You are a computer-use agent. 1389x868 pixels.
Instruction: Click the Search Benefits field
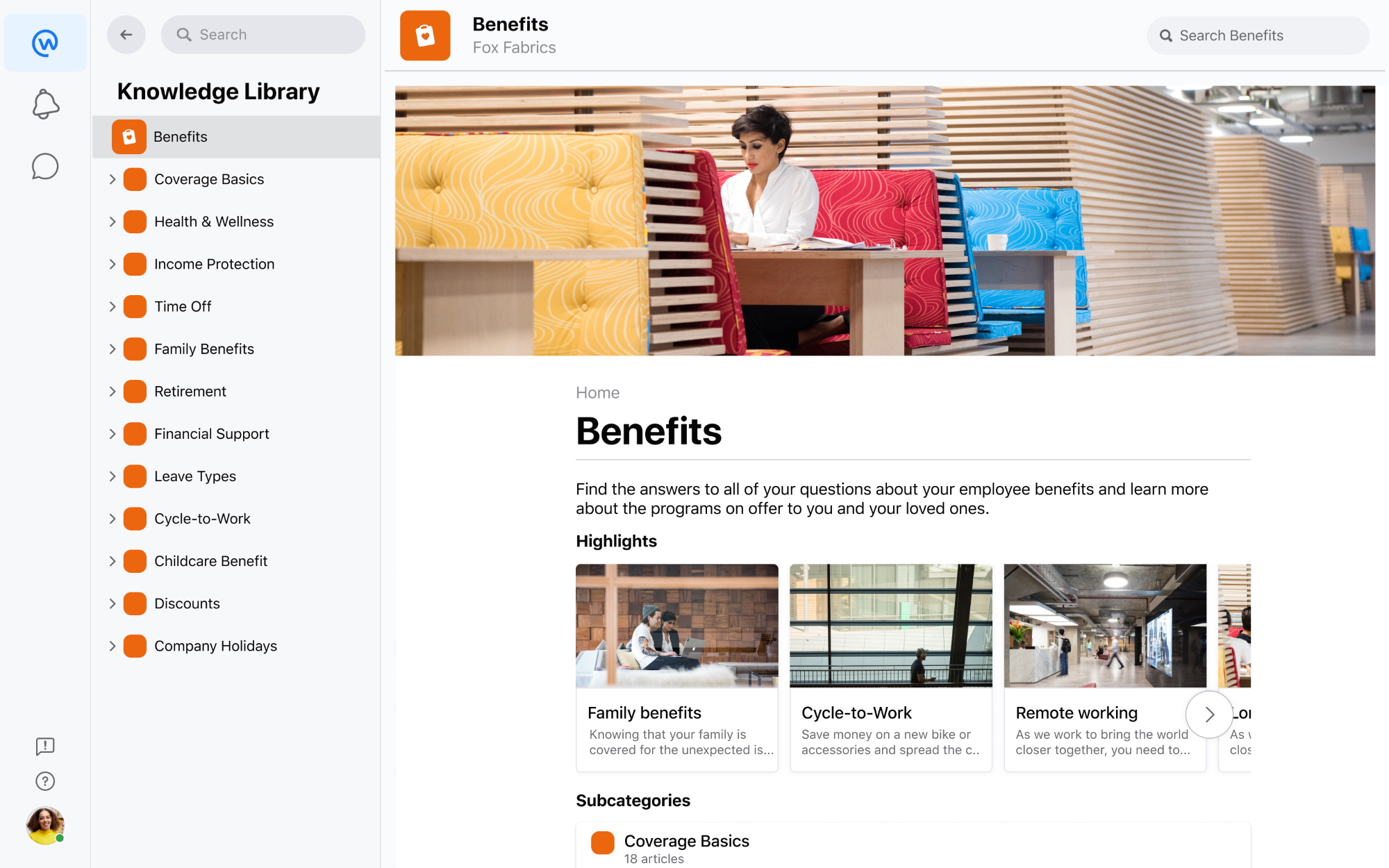[x=1257, y=35]
